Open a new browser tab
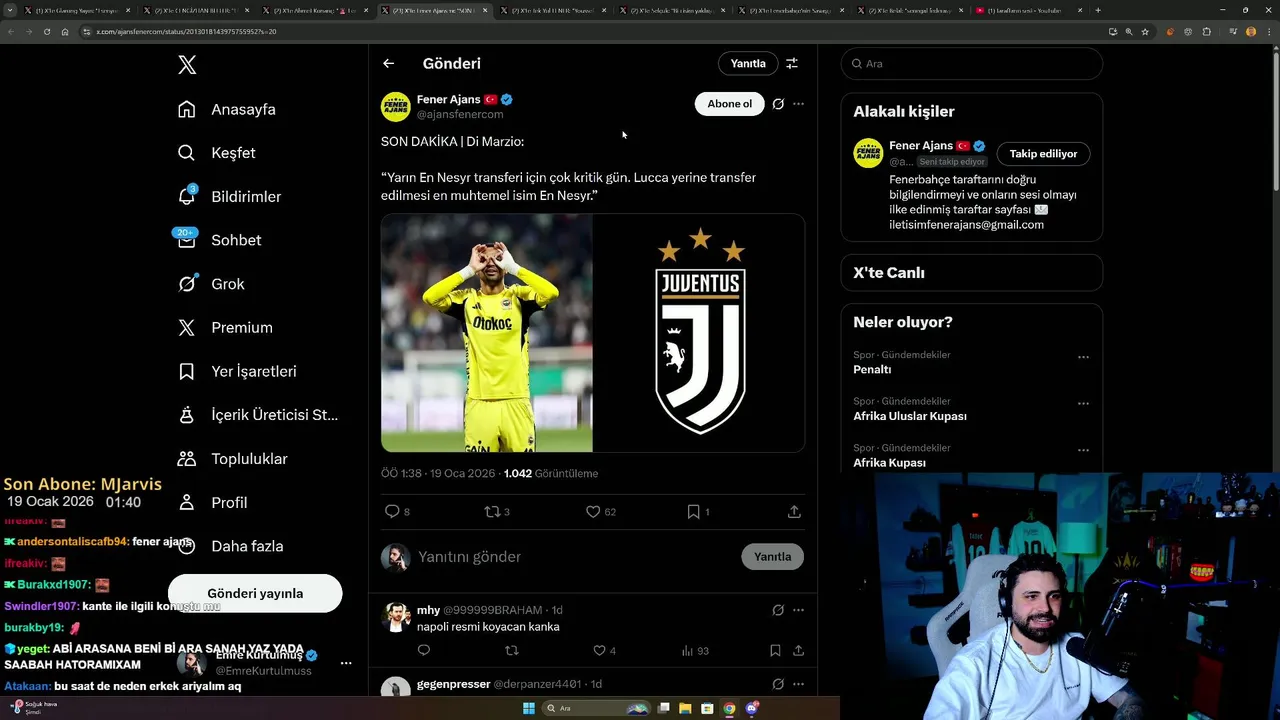1280x720 pixels. click(1098, 10)
